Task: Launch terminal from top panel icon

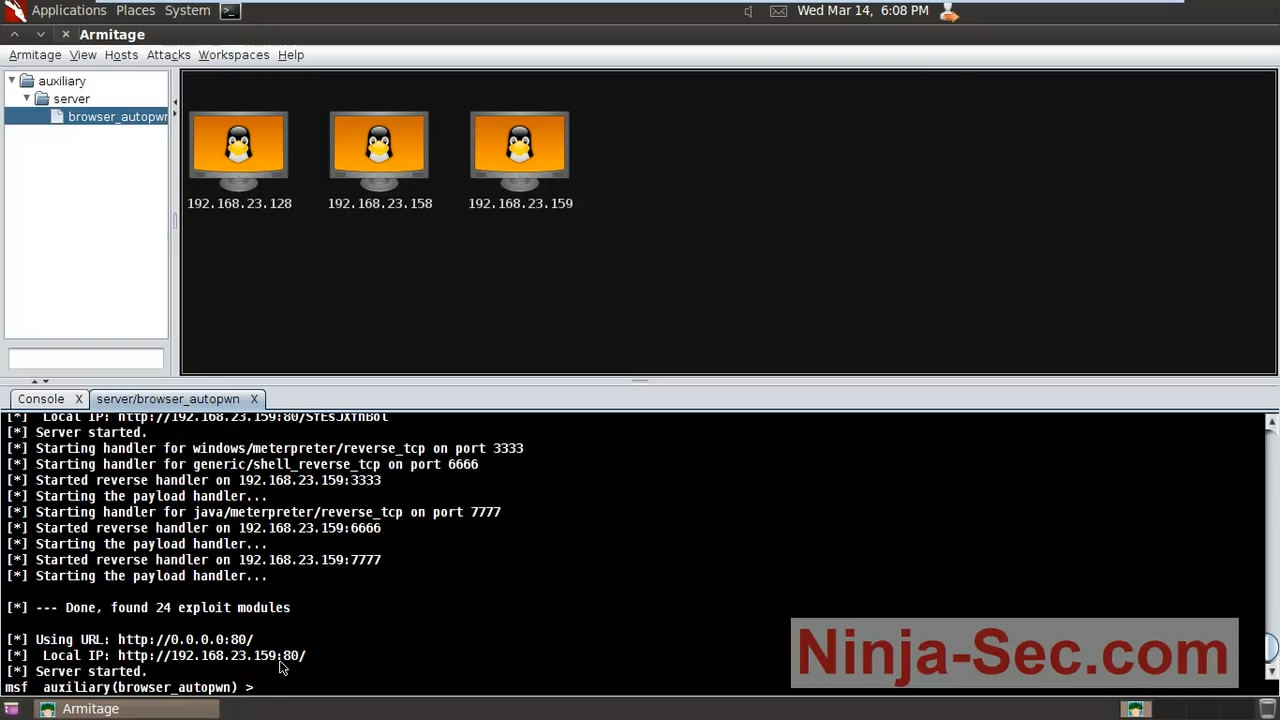Action: [230, 11]
